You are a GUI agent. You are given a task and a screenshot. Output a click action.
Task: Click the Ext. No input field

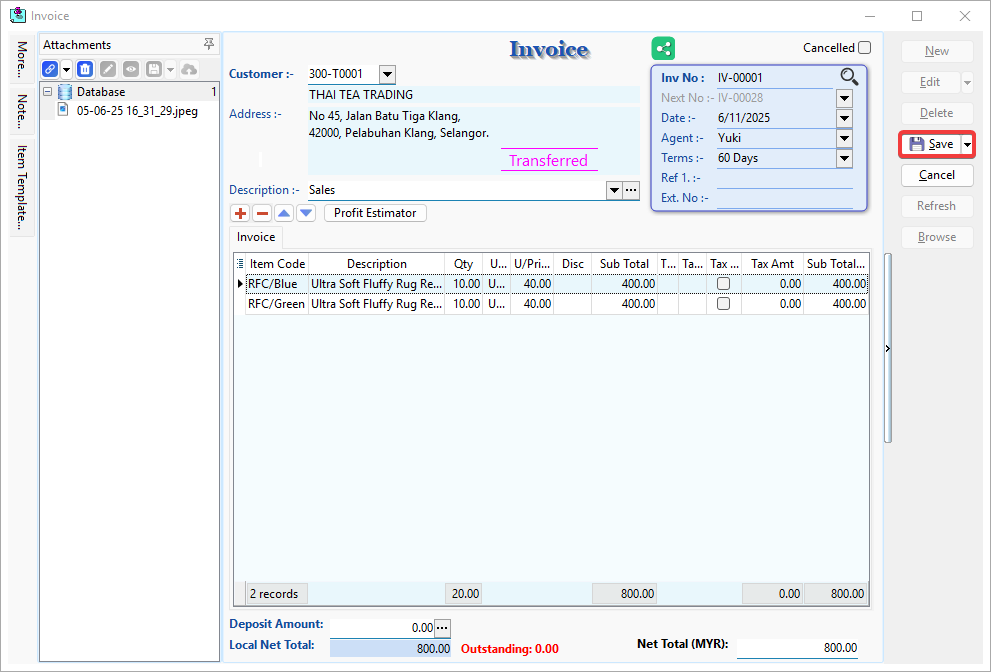coord(784,199)
